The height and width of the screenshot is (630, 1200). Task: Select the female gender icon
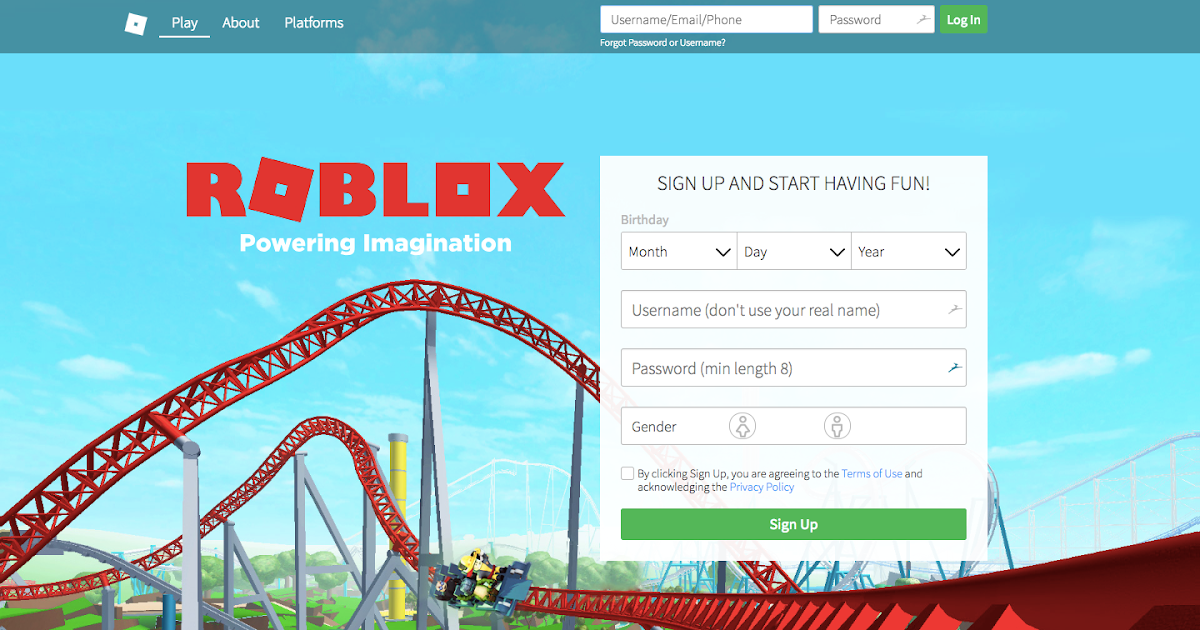pyautogui.click(x=743, y=426)
